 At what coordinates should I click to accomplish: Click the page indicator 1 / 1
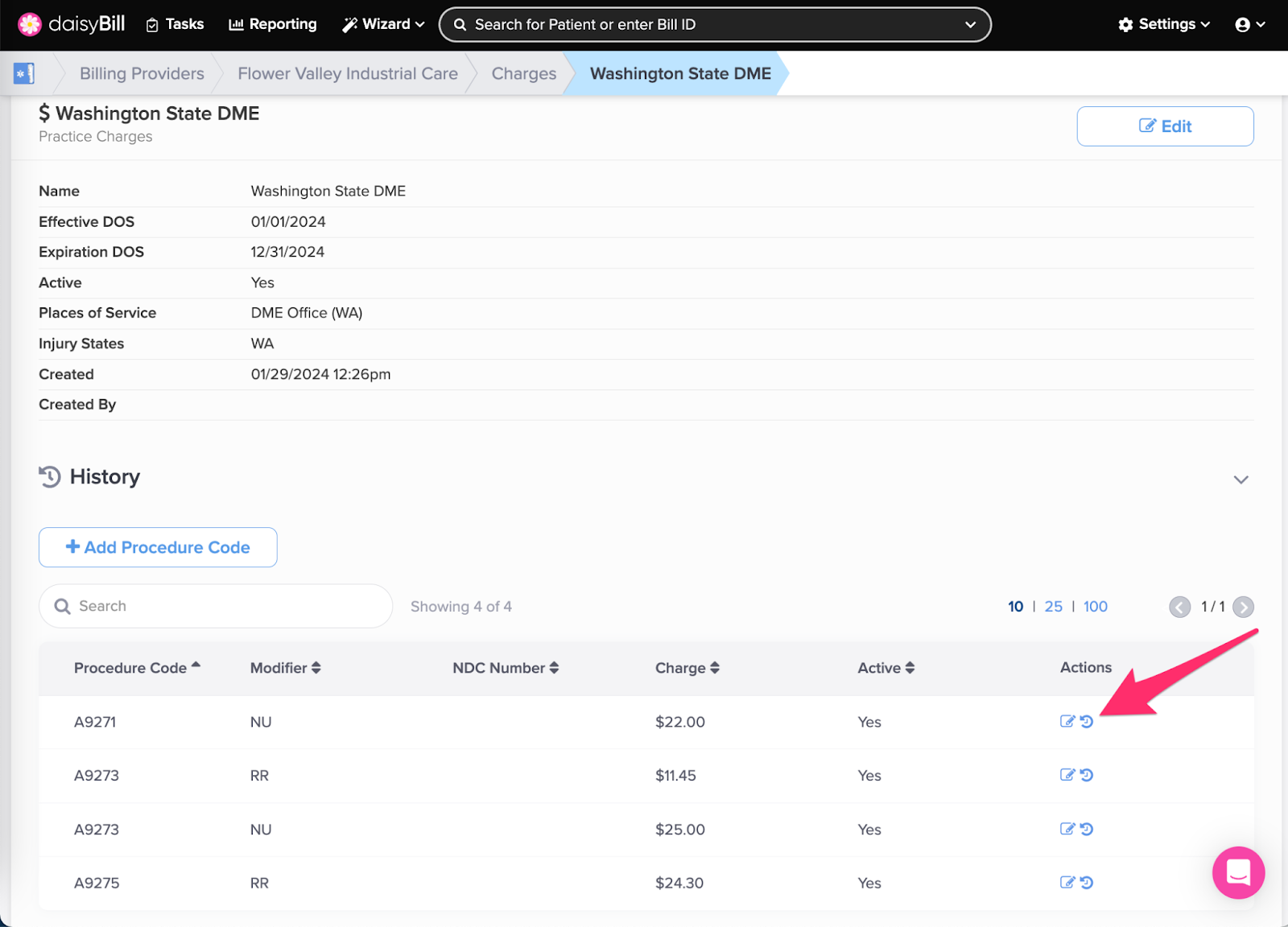pyautogui.click(x=1212, y=607)
